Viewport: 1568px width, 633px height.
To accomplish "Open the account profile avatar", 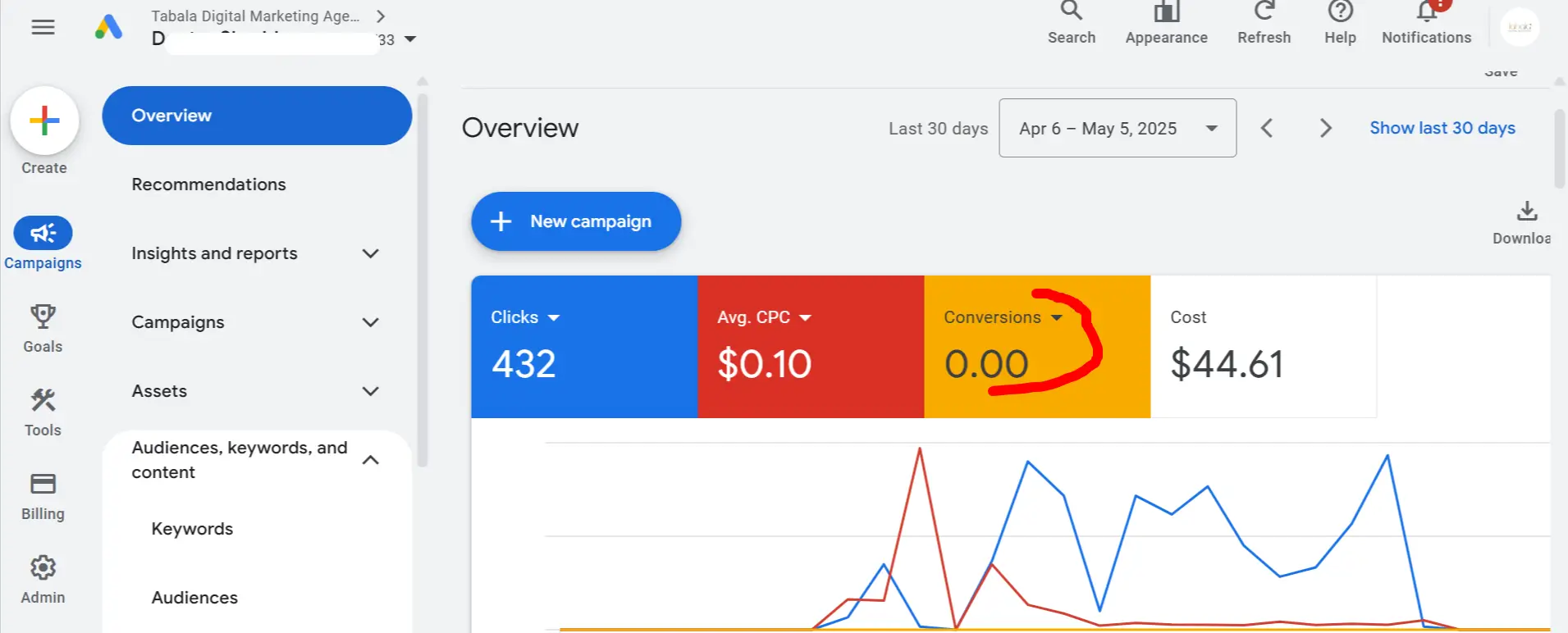I will pos(1520,27).
